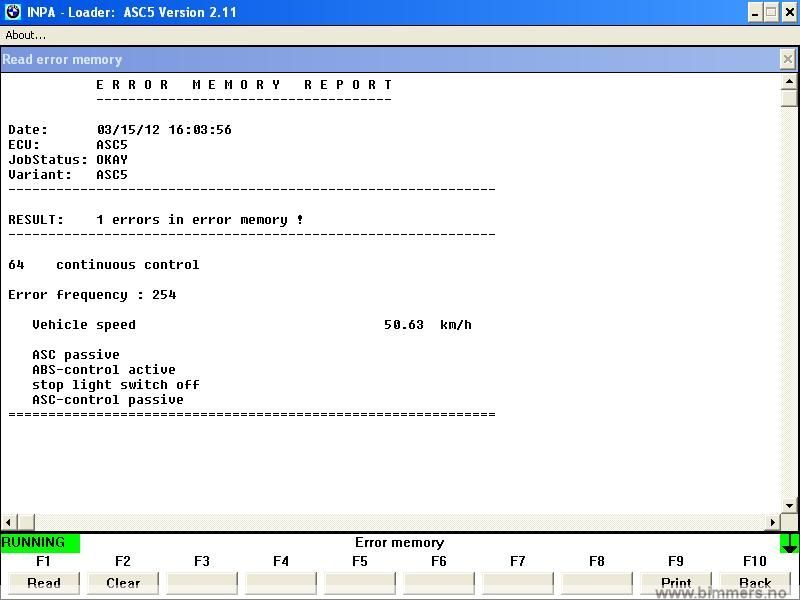
Task: Click the F1 Read button
Action: [x=44, y=583]
